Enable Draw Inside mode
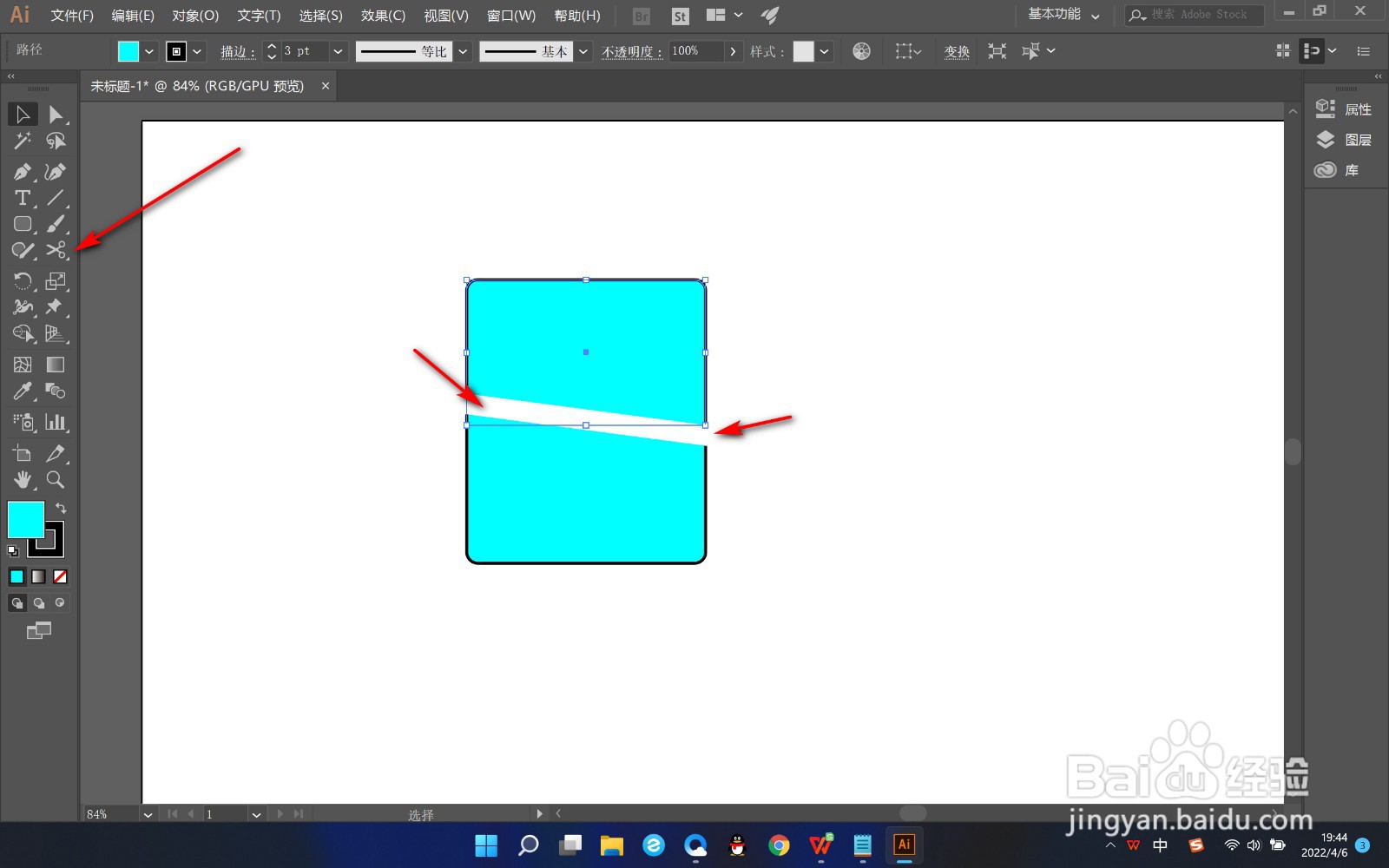 60,603
